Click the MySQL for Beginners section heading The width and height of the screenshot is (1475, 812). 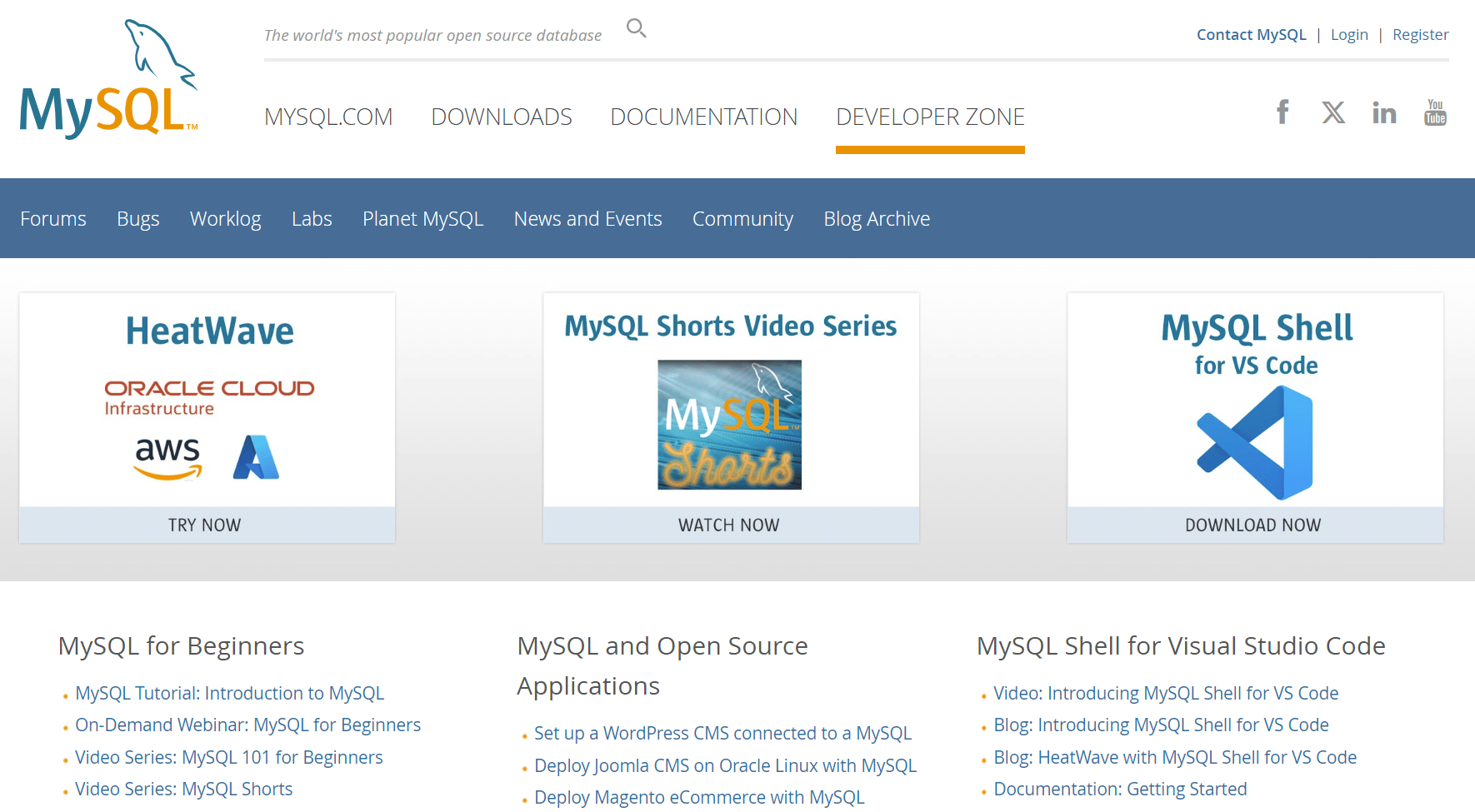tap(181, 645)
